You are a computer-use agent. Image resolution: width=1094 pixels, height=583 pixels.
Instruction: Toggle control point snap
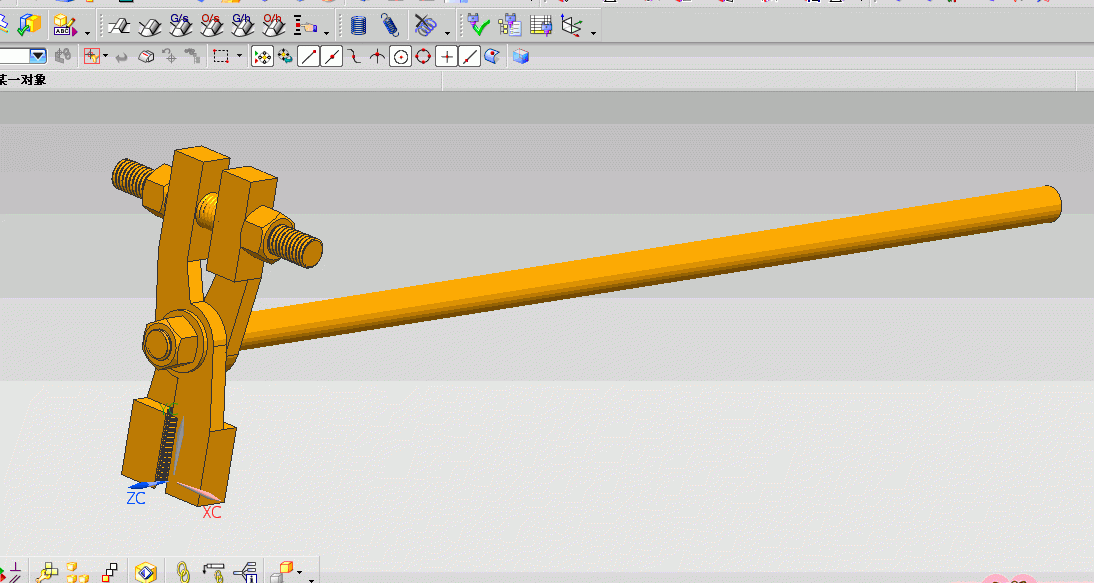tap(354, 56)
